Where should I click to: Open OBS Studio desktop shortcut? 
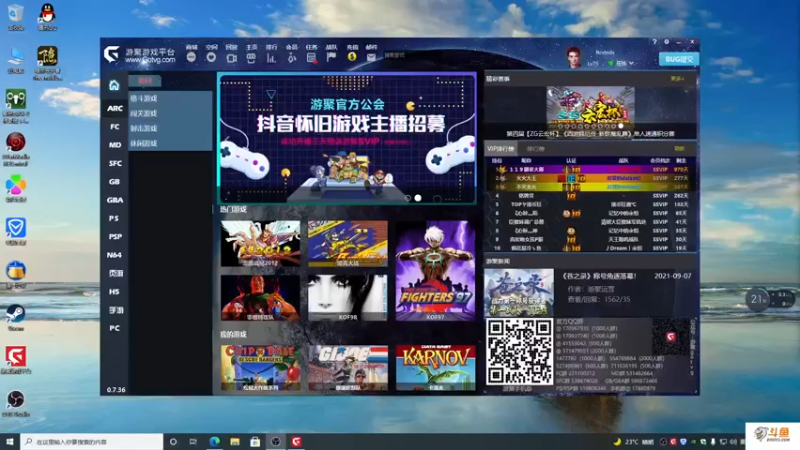(16, 403)
